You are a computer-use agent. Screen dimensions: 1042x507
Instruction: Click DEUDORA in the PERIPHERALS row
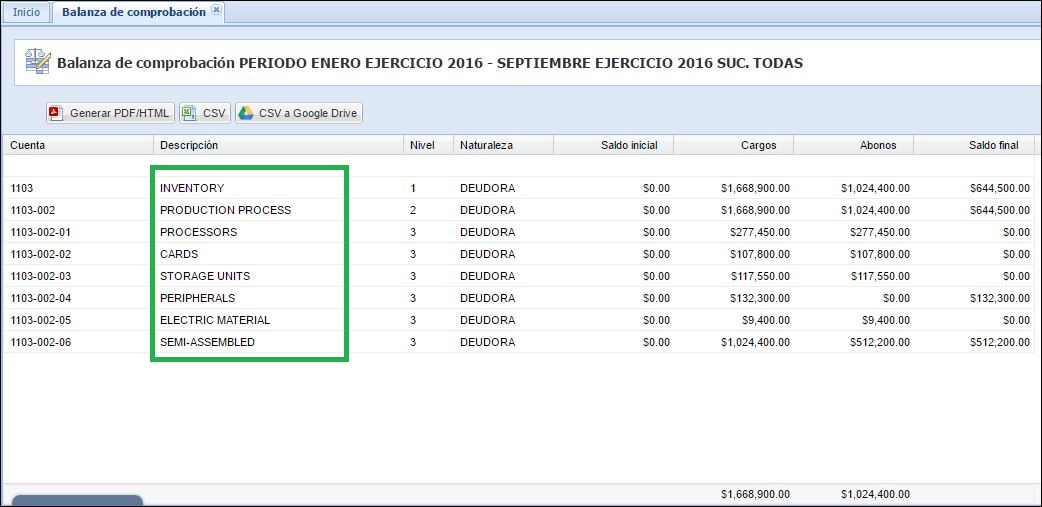(487, 298)
